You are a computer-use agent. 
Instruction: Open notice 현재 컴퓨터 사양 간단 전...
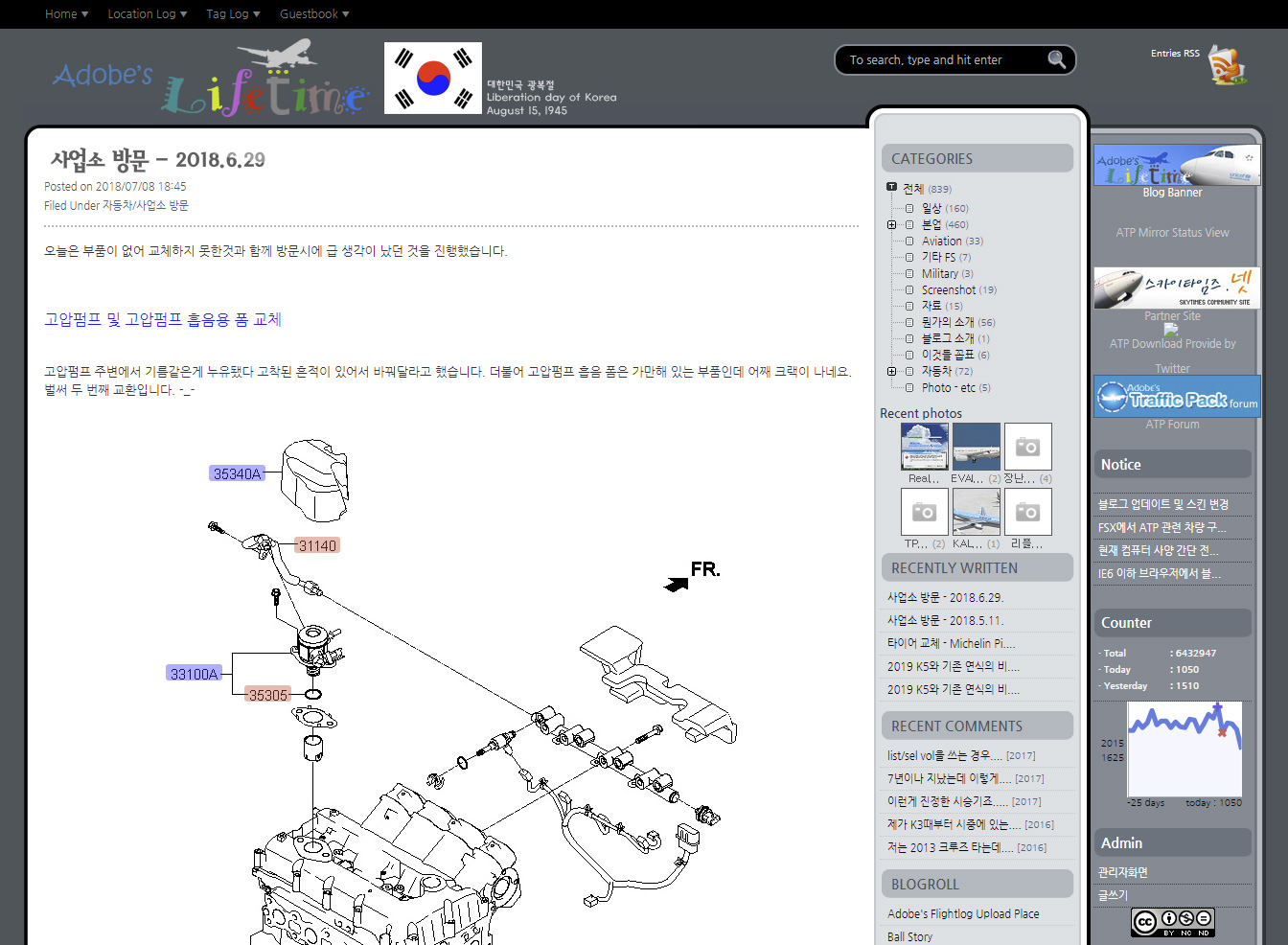coord(1159,550)
